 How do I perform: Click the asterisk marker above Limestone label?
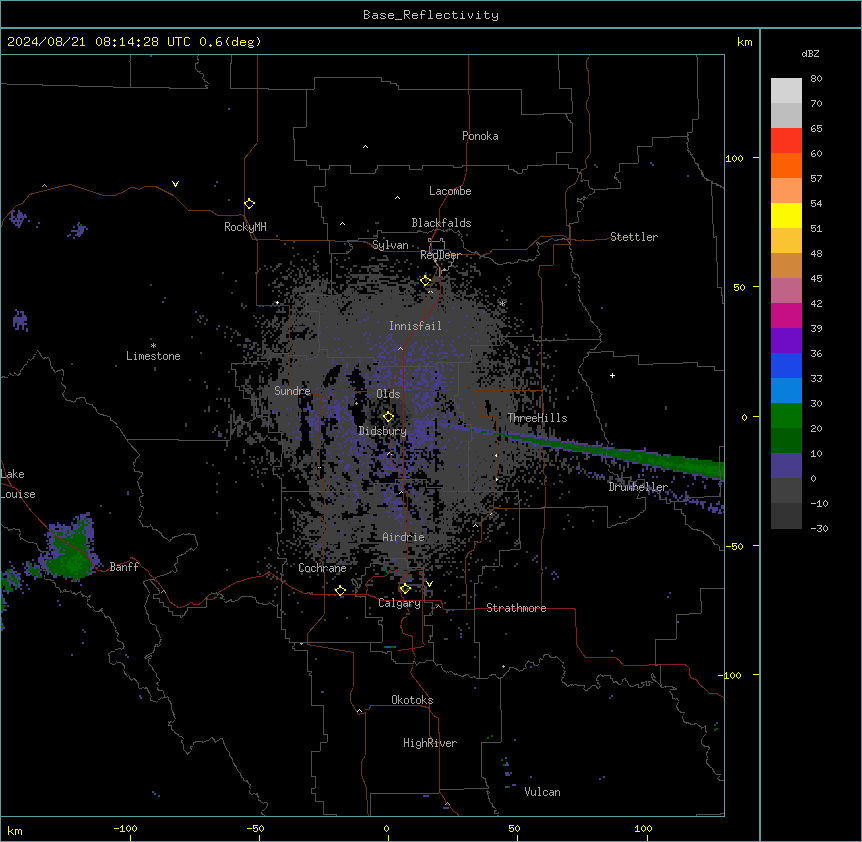[x=153, y=346]
